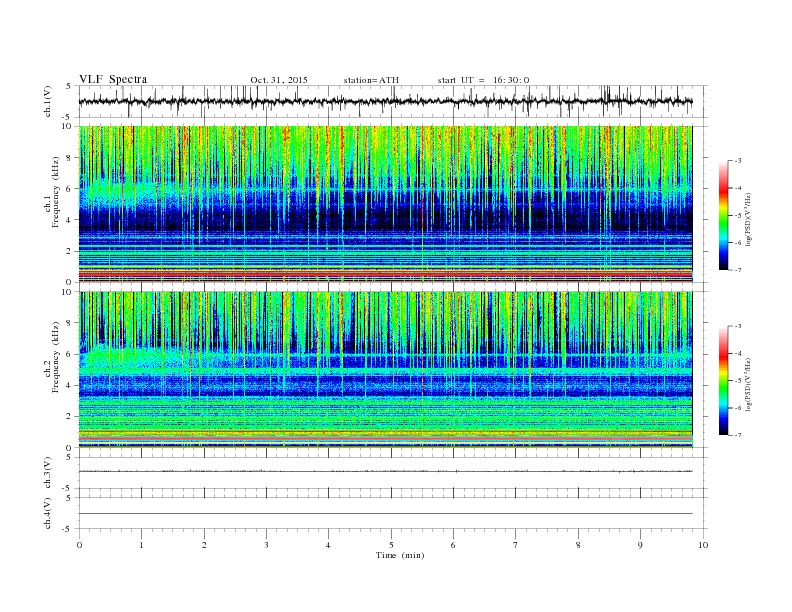The image size is (792, 612).
Task: Click time axis tick label "3"
Action: [267, 545]
